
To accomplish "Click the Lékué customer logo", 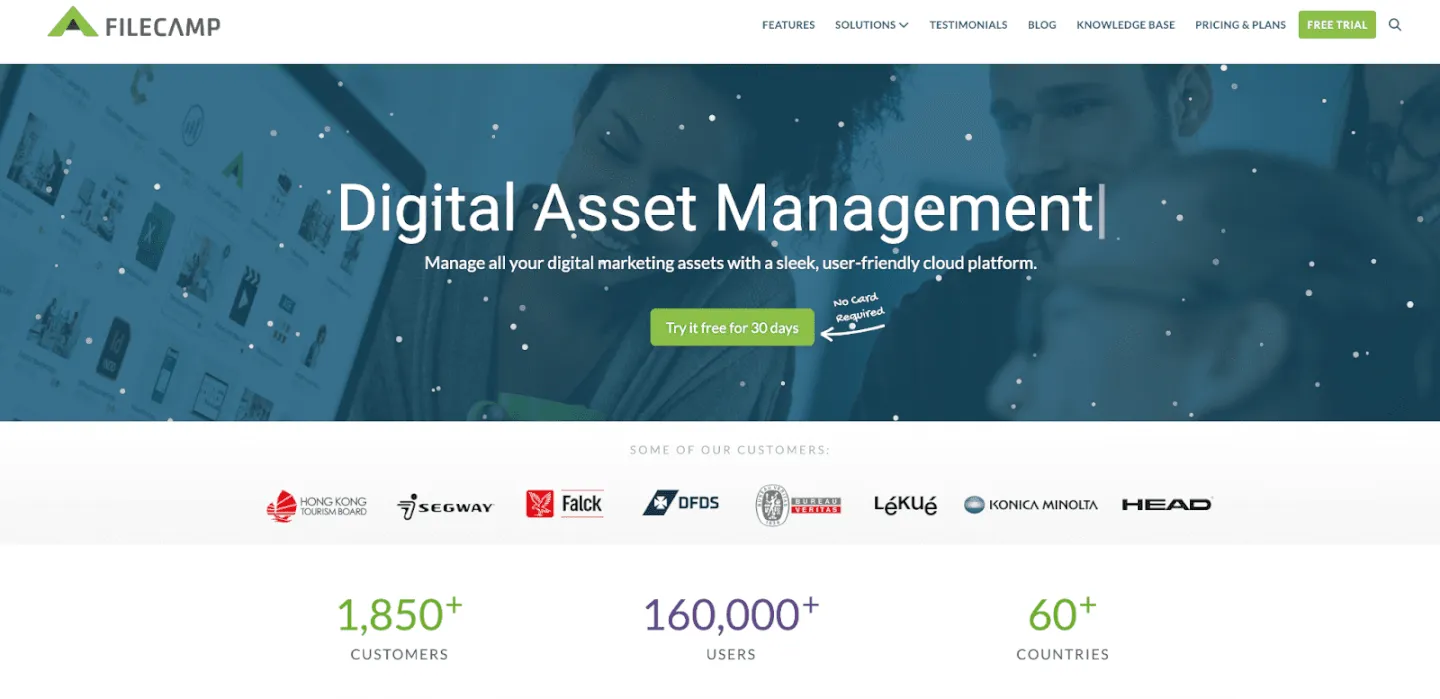I will [905, 505].
